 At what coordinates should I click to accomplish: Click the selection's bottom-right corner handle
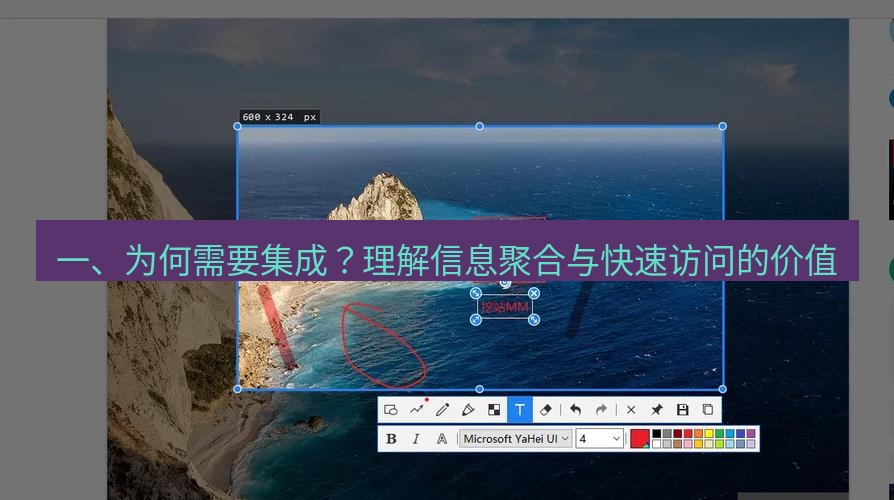[x=722, y=389]
